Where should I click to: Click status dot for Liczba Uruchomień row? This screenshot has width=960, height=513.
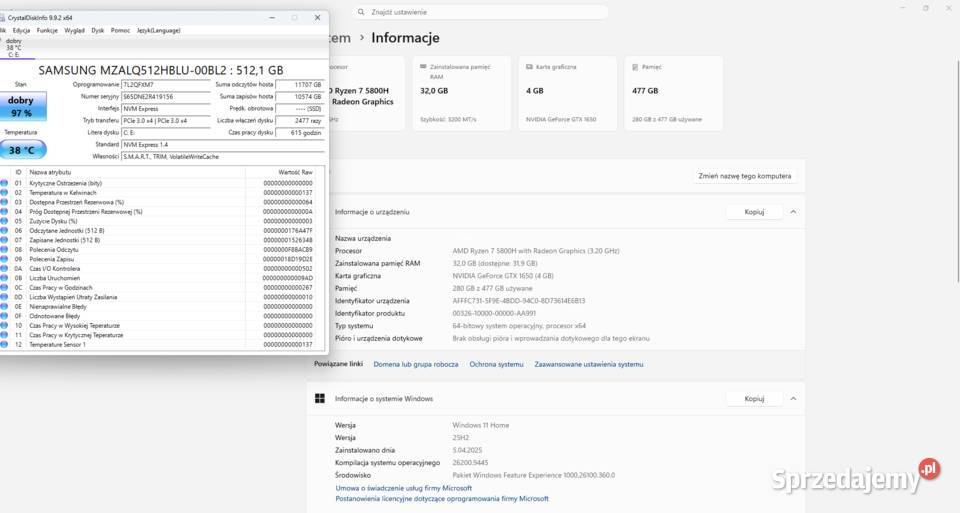click(4, 278)
